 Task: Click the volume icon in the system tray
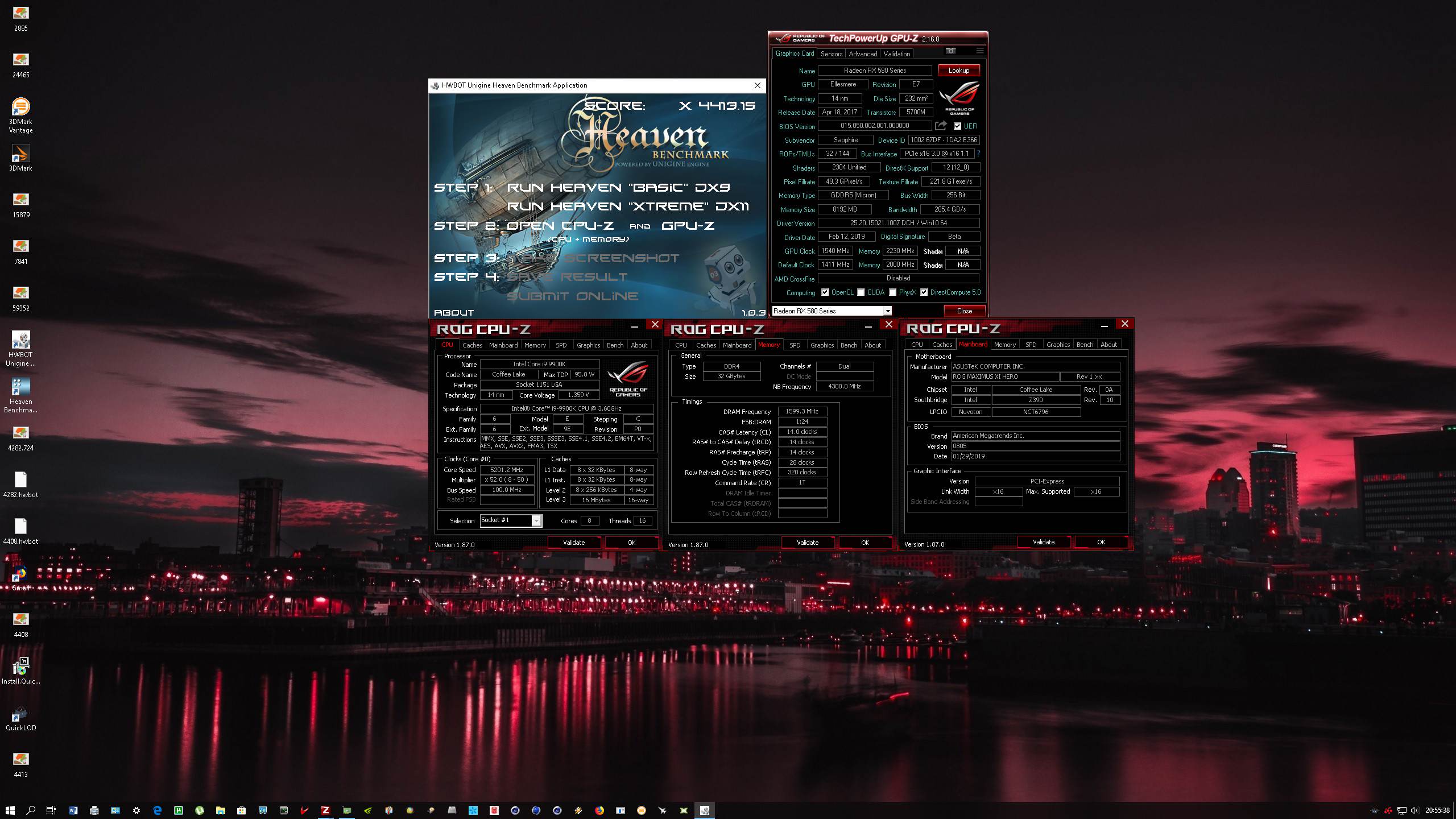pyautogui.click(x=1414, y=810)
